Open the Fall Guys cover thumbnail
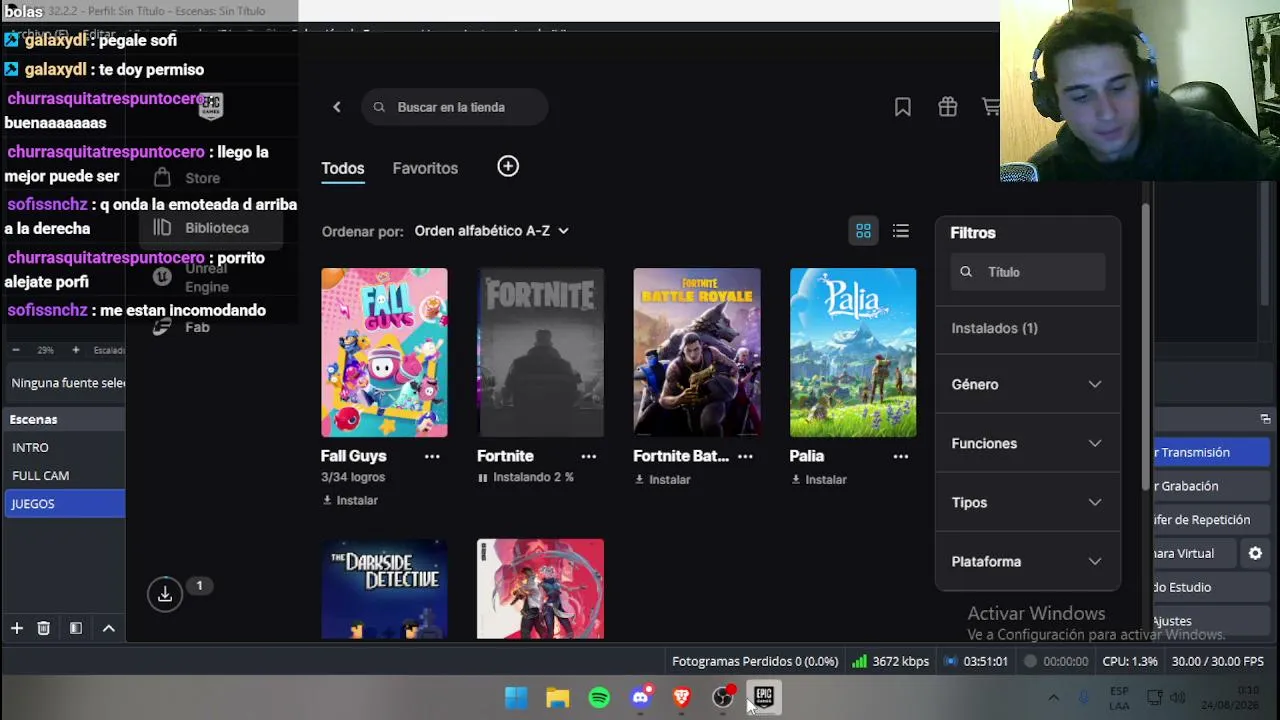Viewport: 1280px width, 720px height. [x=384, y=352]
